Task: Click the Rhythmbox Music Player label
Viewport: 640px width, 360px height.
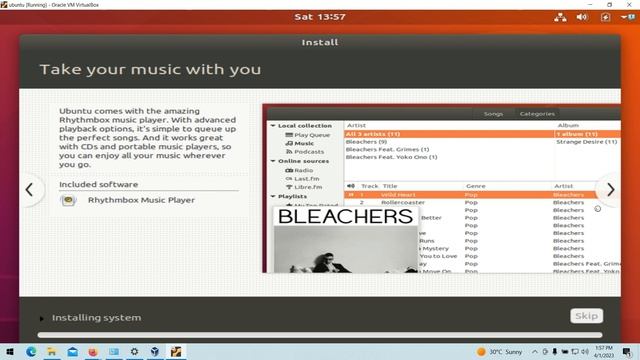Action: click(x=141, y=200)
